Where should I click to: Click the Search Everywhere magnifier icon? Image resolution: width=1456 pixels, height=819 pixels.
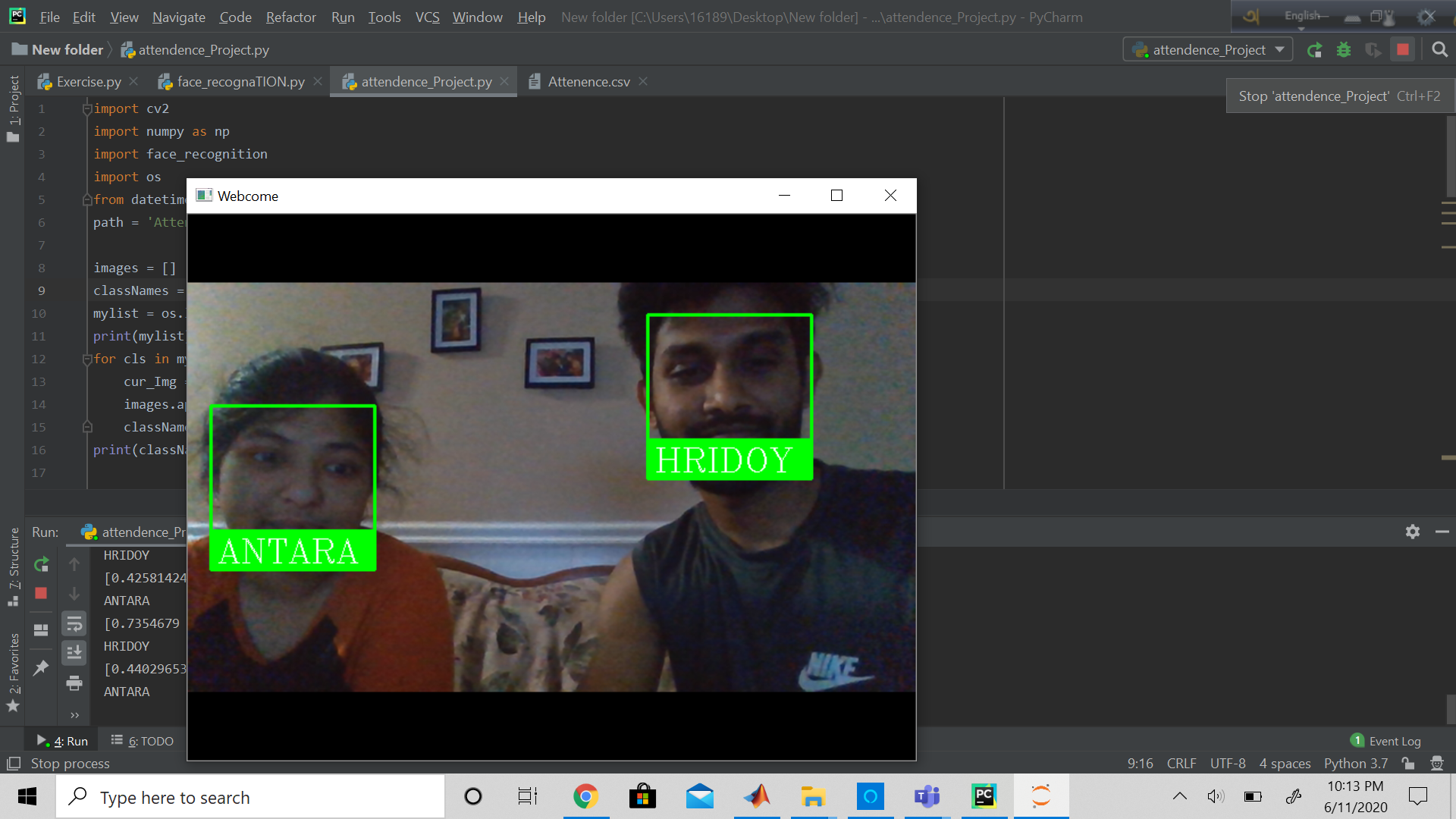point(1439,49)
